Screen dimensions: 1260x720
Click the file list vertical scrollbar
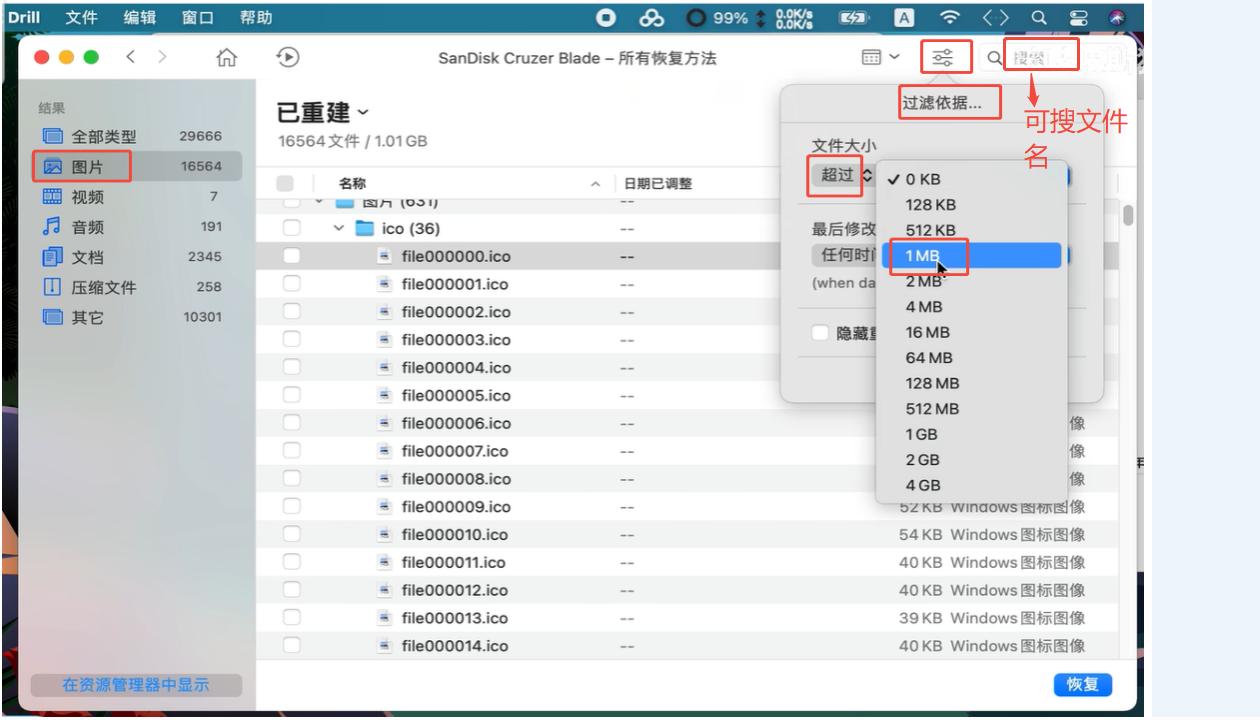tap(1128, 216)
